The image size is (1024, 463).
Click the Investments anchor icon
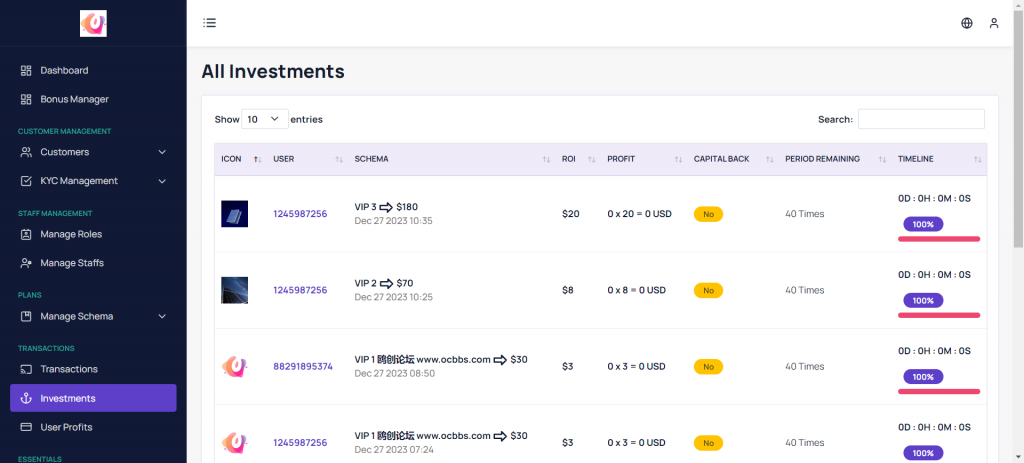(x=26, y=398)
